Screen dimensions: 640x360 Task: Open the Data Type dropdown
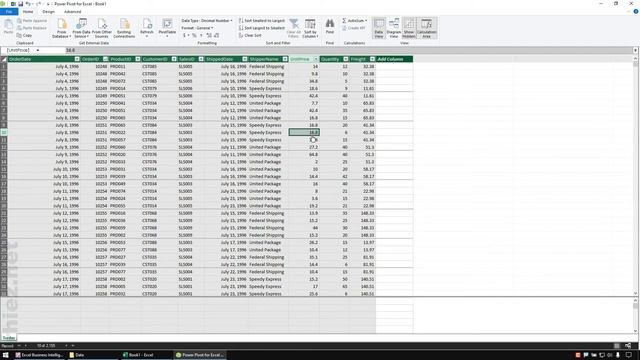click(207, 20)
